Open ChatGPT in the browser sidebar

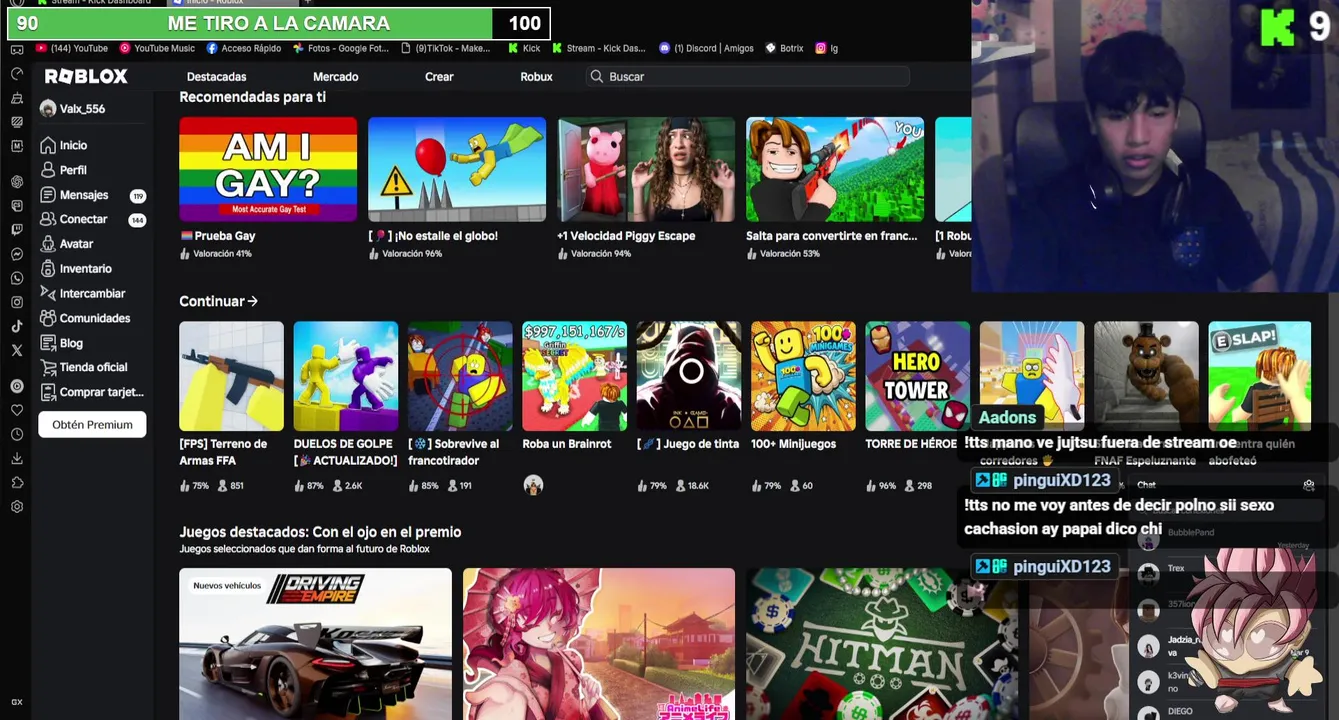(17, 181)
